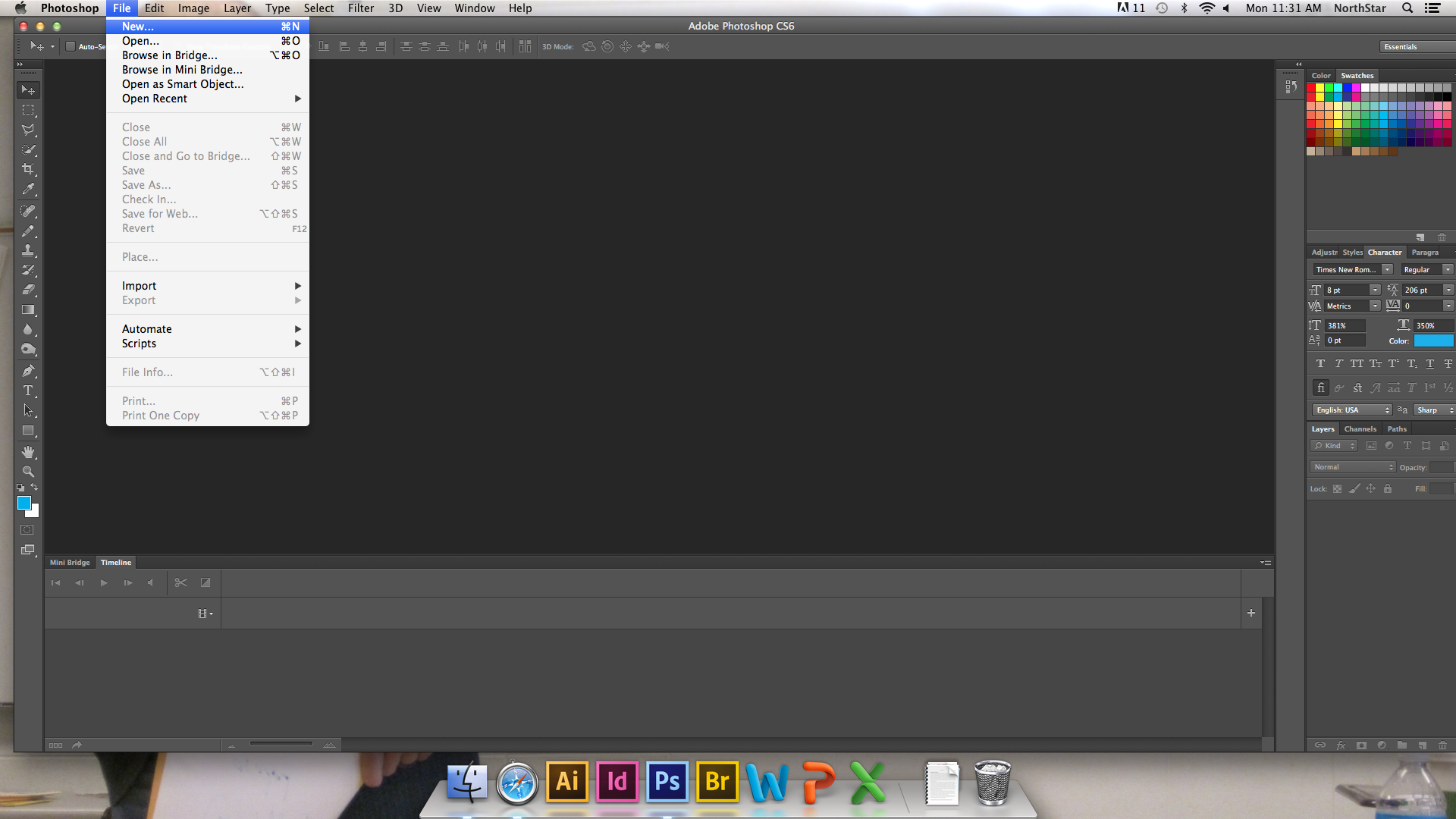Viewport: 1456px width, 819px height.
Task: Open the Automate submenu
Action: pyautogui.click(x=208, y=329)
